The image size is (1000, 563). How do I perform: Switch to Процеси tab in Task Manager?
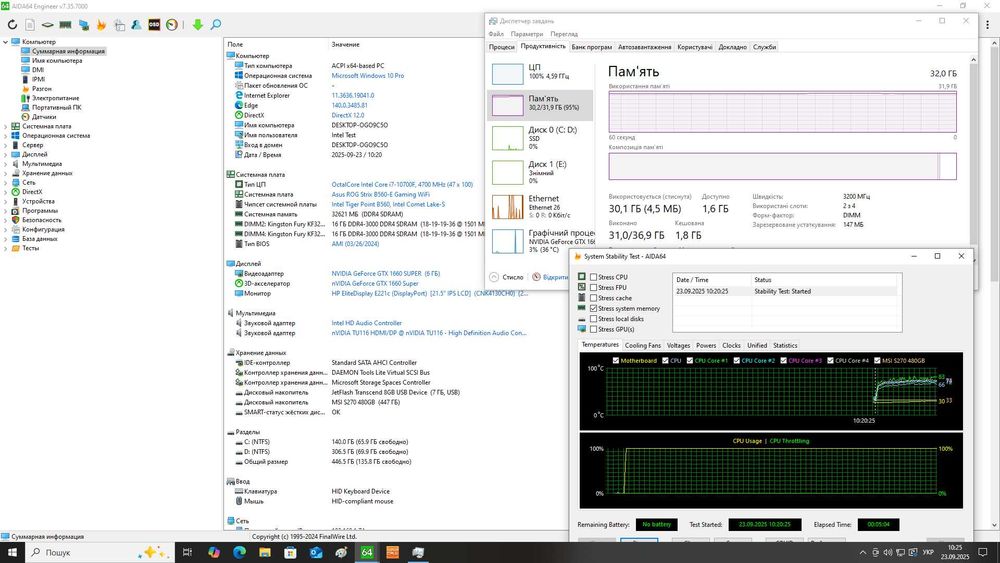tap(502, 47)
